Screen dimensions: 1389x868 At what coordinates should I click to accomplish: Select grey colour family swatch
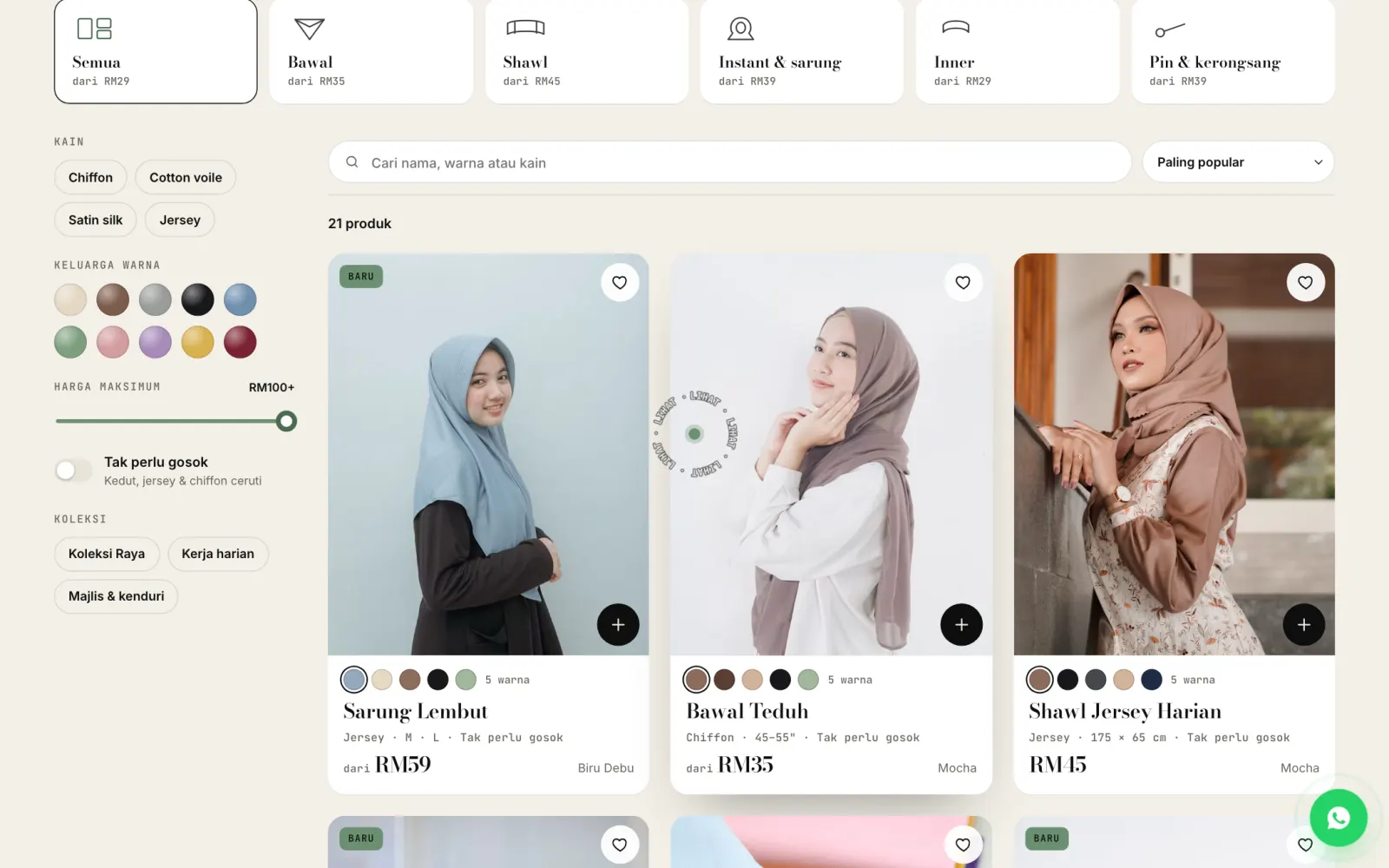pos(155,299)
